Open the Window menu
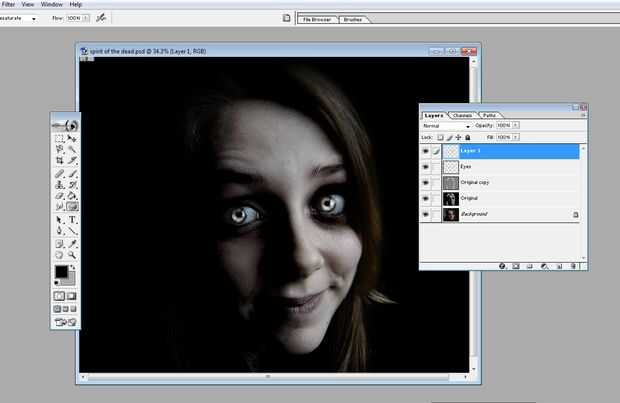 click(52, 4)
